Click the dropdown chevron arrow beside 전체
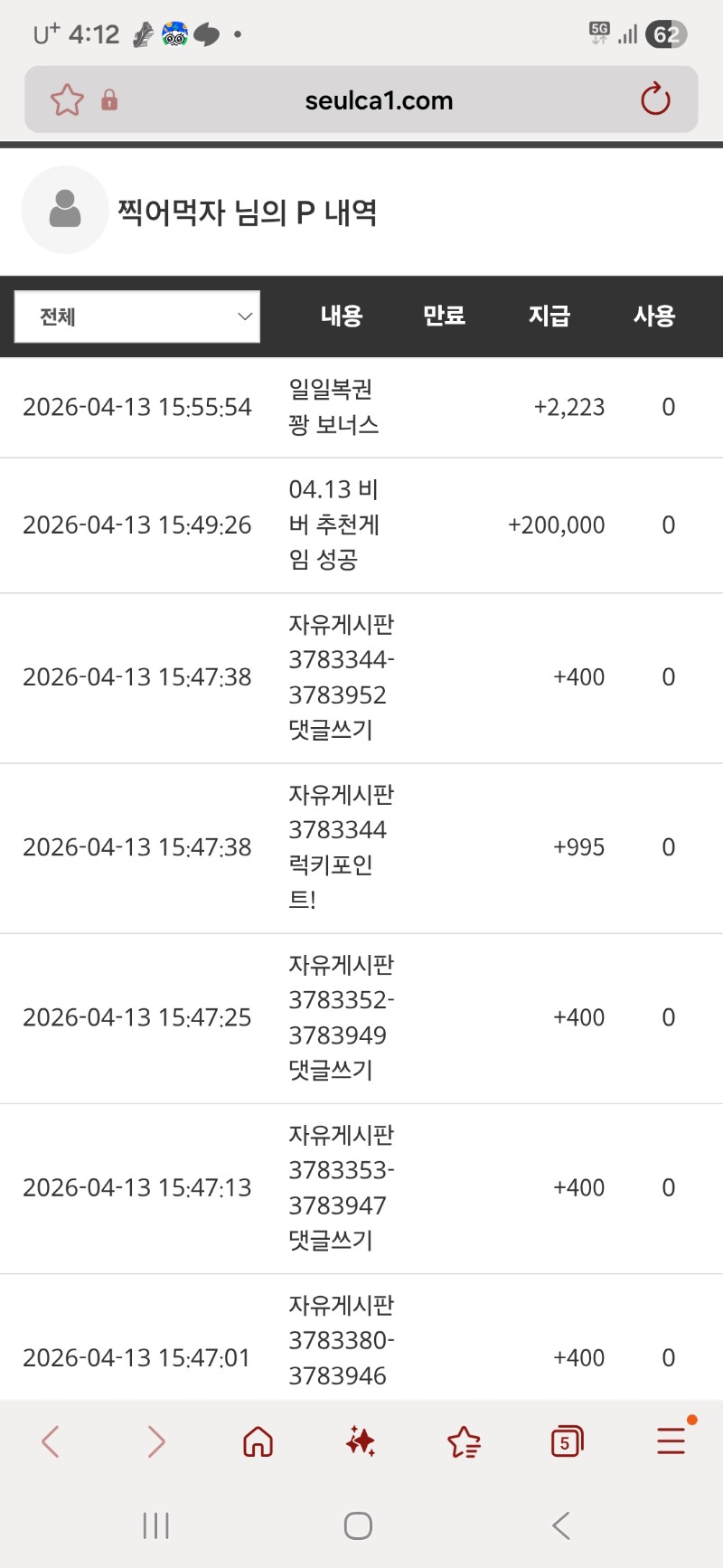The height and width of the screenshot is (1568, 723). pos(244,316)
